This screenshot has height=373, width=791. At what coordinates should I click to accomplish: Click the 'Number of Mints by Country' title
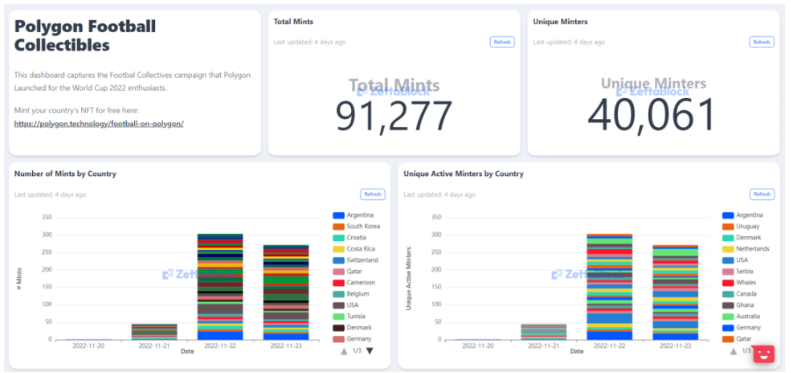pyautogui.click(x=65, y=174)
